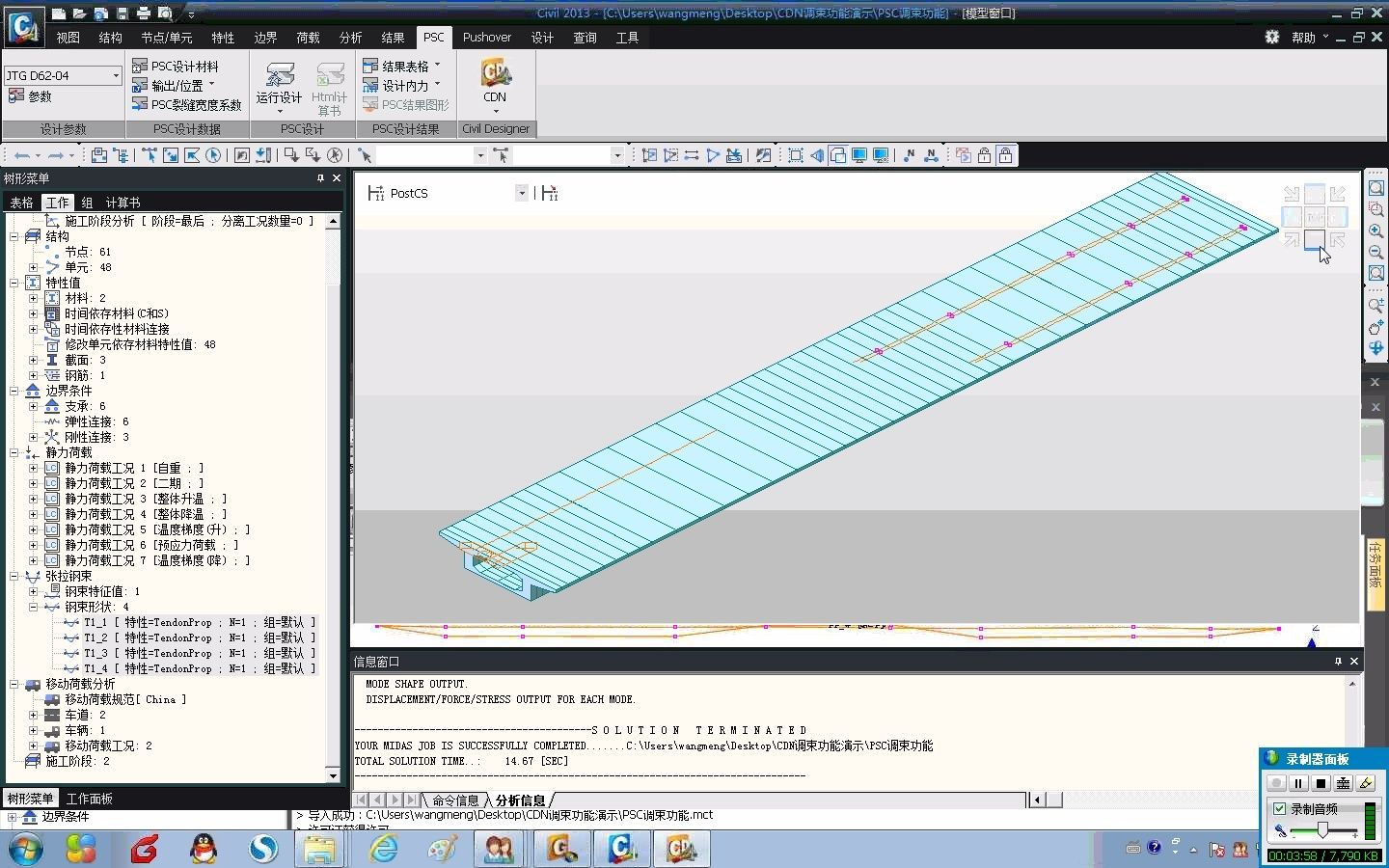Collapse the 钢束形状 tree node
1389x868 pixels.
[x=33, y=607]
